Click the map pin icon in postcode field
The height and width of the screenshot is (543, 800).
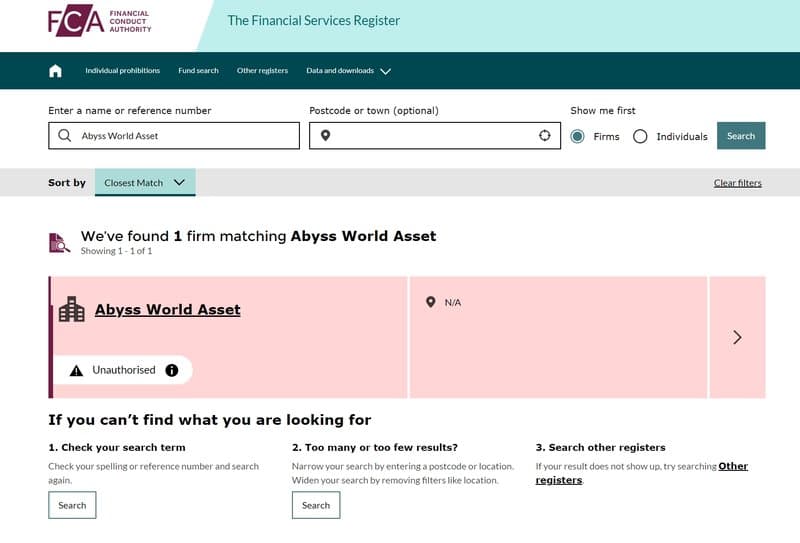[326, 136]
